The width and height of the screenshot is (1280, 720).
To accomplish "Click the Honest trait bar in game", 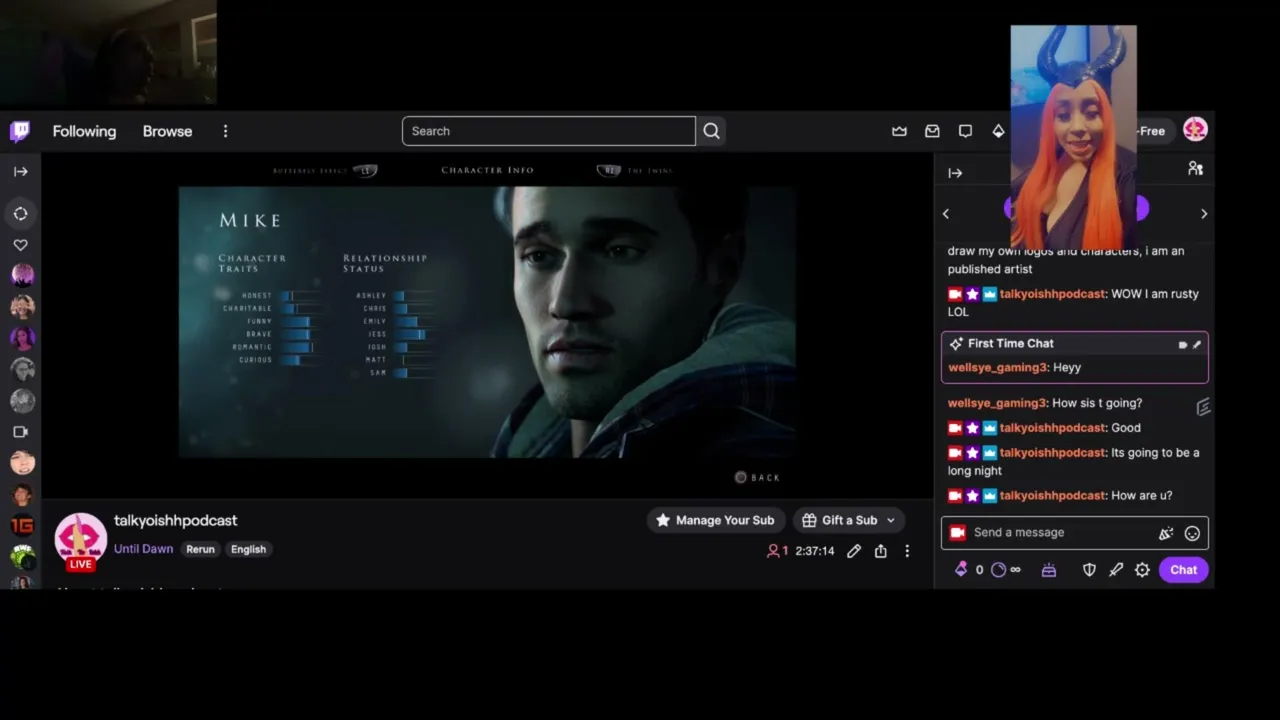I will tap(300, 296).
